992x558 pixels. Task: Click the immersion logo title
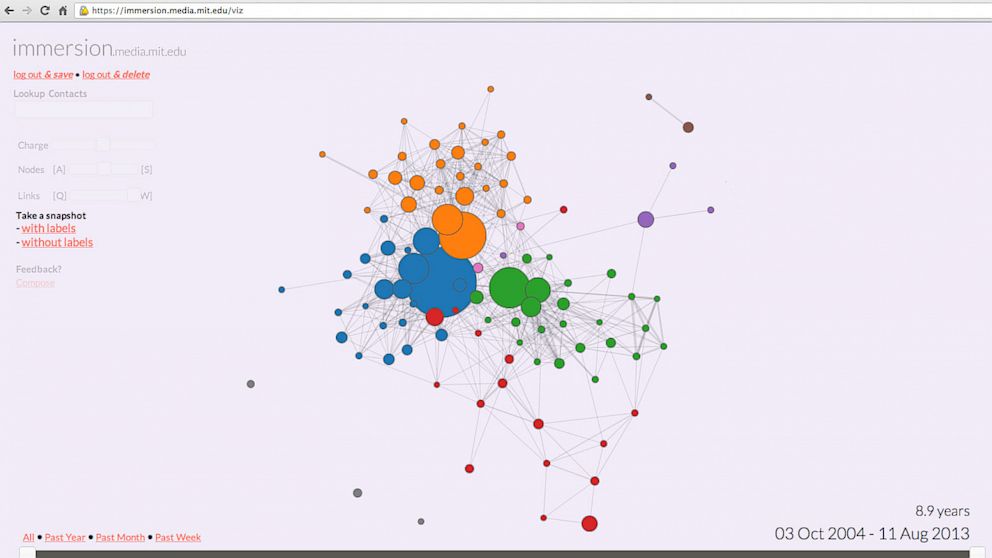[99, 49]
